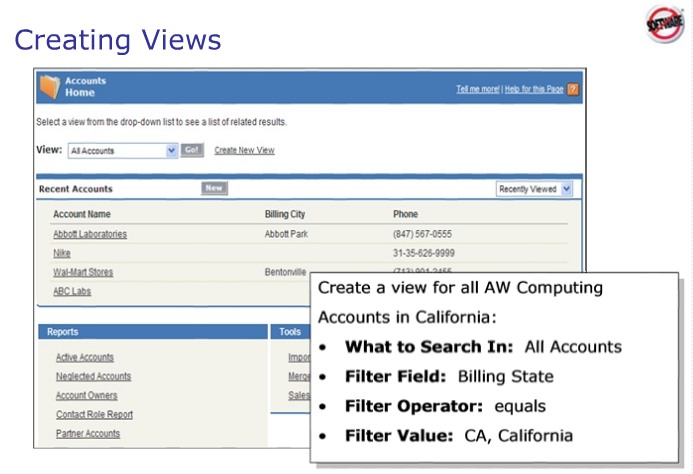Click the orange help question mark icon
The width and height of the screenshot is (693, 474).
pyautogui.click(x=572, y=89)
